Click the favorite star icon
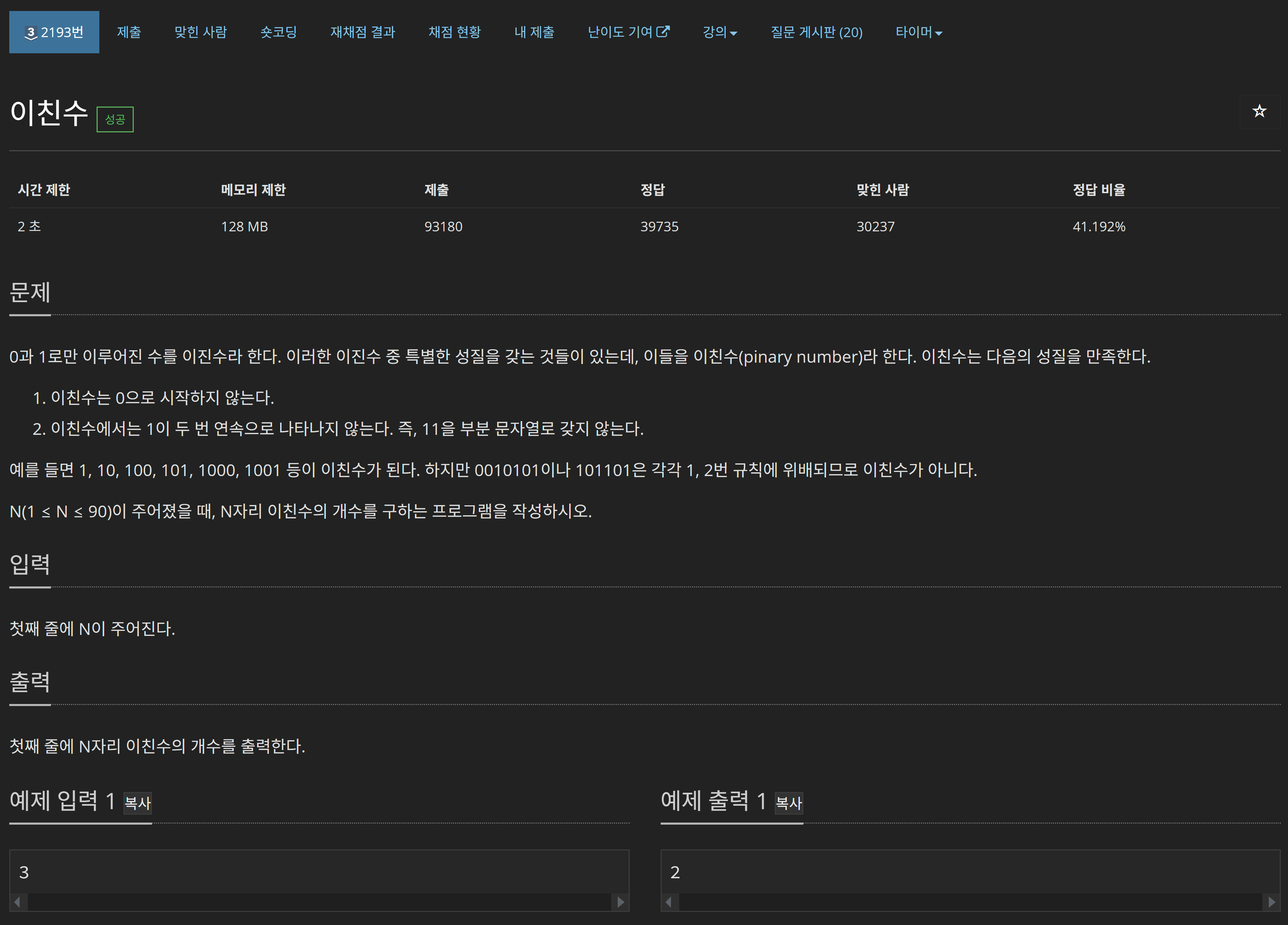The height and width of the screenshot is (925, 1288). pyautogui.click(x=1259, y=111)
